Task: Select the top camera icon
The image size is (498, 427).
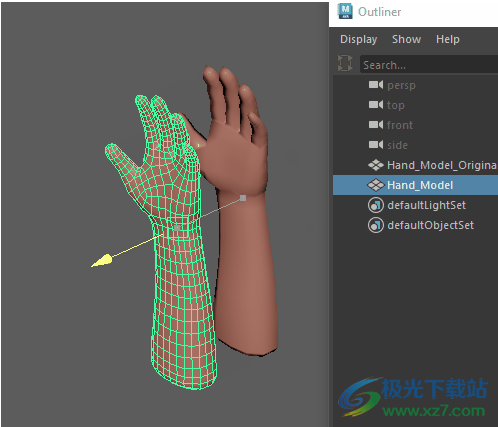Action: [376, 105]
